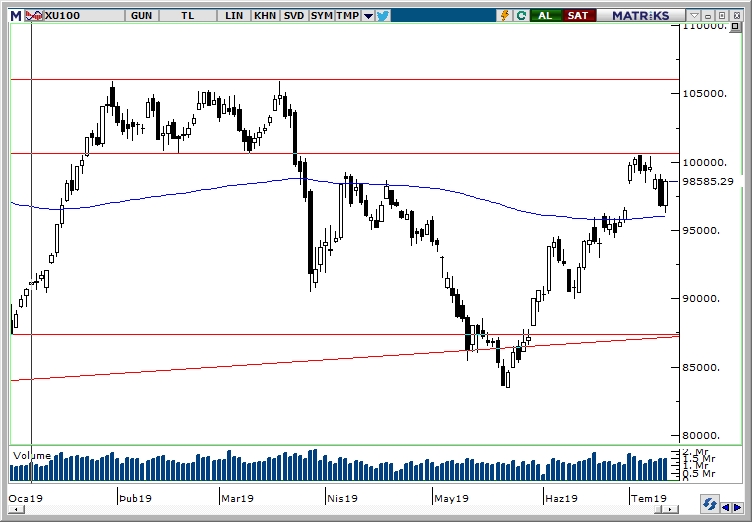Click the Þub19 date axis label
The width and height of the screenshot is (752, 522).
coord(135,498)
